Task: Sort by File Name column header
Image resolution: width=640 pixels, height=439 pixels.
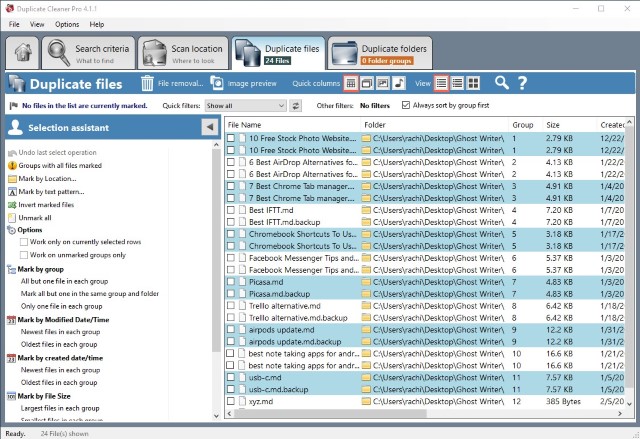Action: pyautogui.click(x=292, y=125)
